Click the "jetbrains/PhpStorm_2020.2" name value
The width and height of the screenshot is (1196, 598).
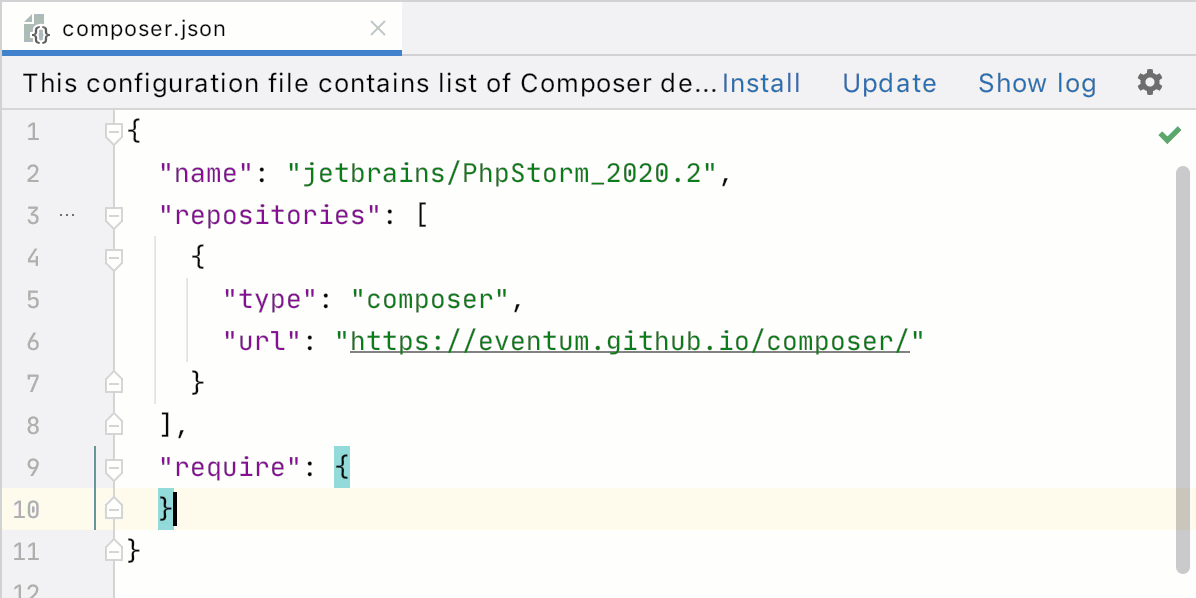click(503, 174)
